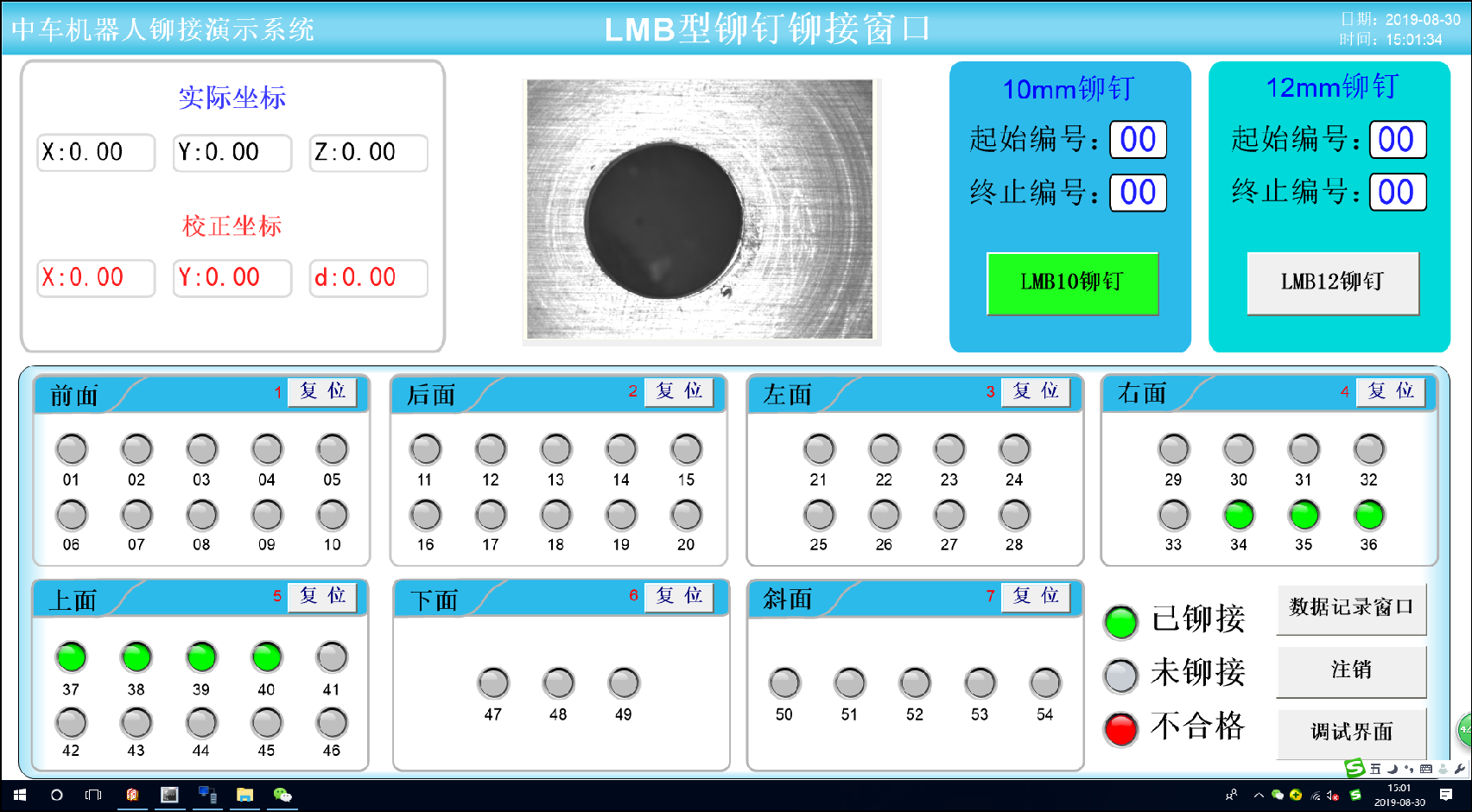Open 数据记录窗口

tap(1351, 608)
